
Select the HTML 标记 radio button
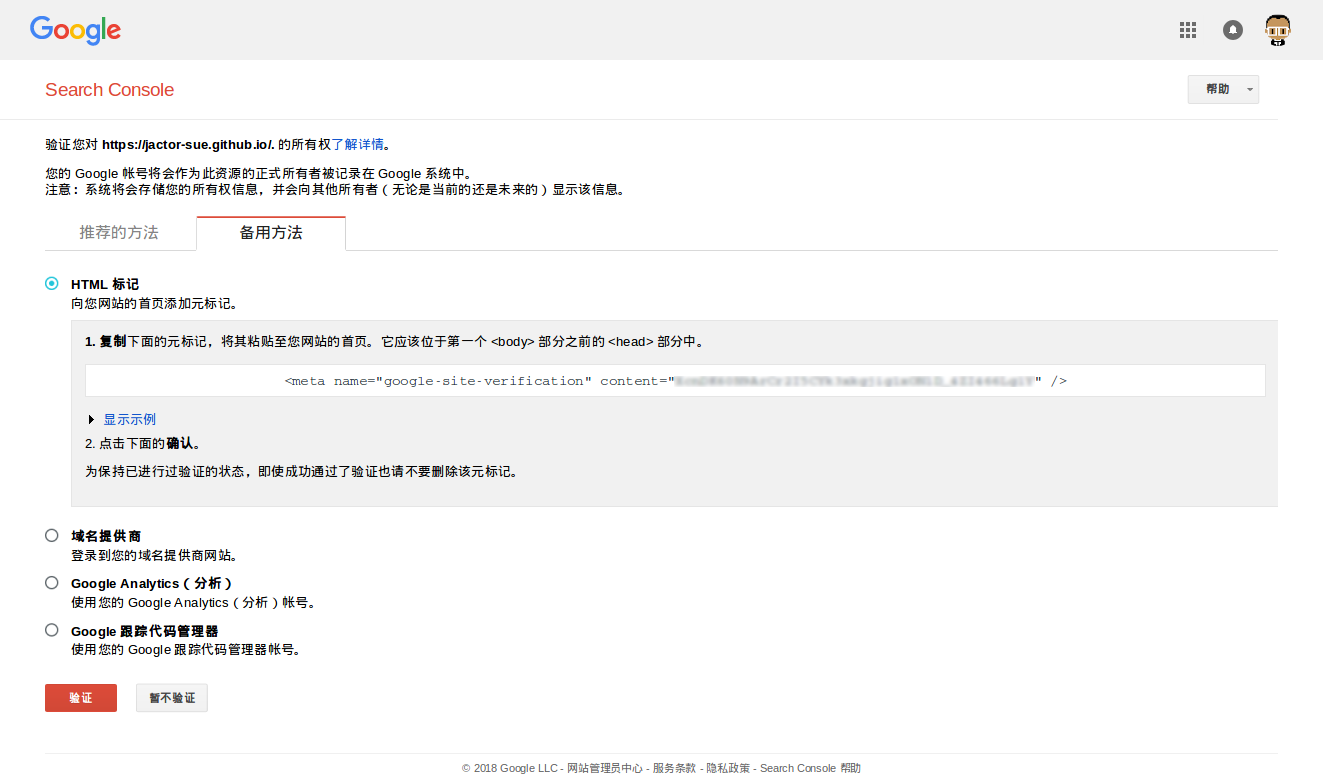tap(52, 284)
